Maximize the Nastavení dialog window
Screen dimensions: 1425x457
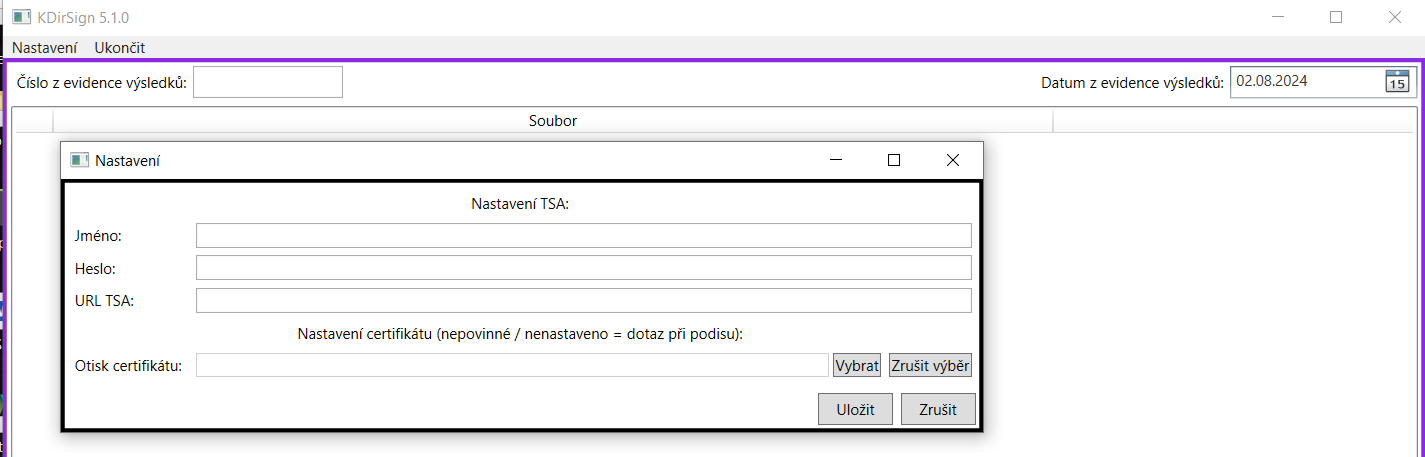(894, 160)
